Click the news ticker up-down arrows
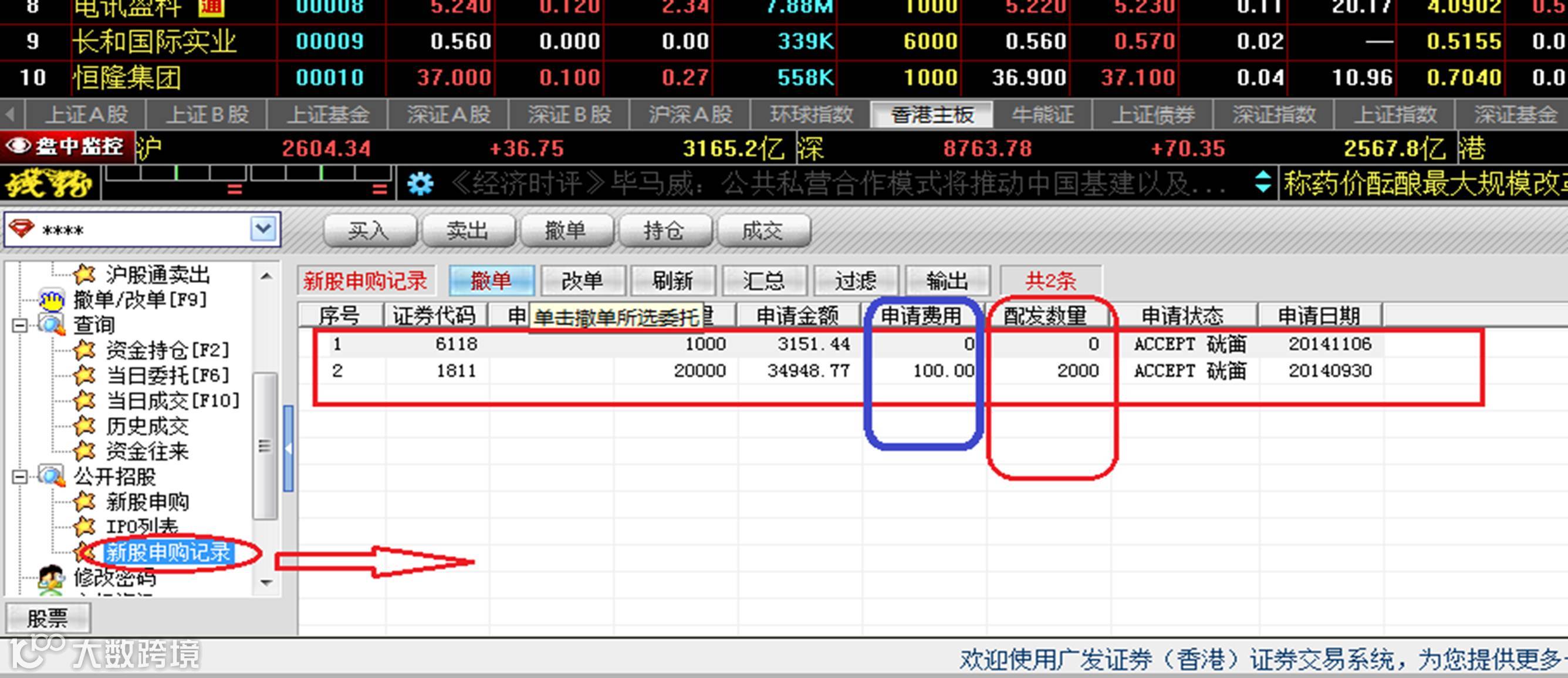The image size is (1568, 678). [1263, 182]
